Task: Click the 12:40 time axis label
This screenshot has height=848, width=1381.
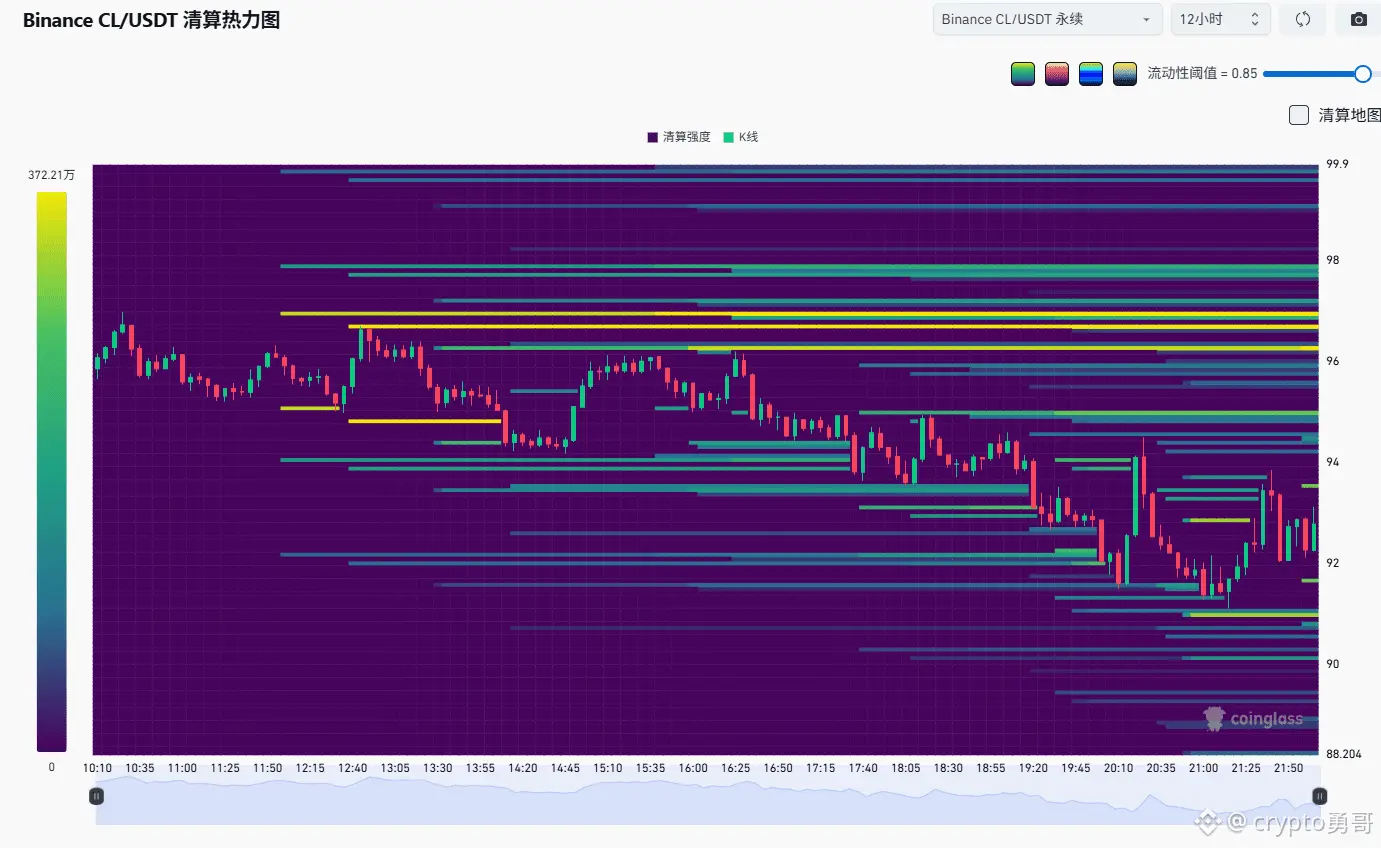Action: (352, 768)
